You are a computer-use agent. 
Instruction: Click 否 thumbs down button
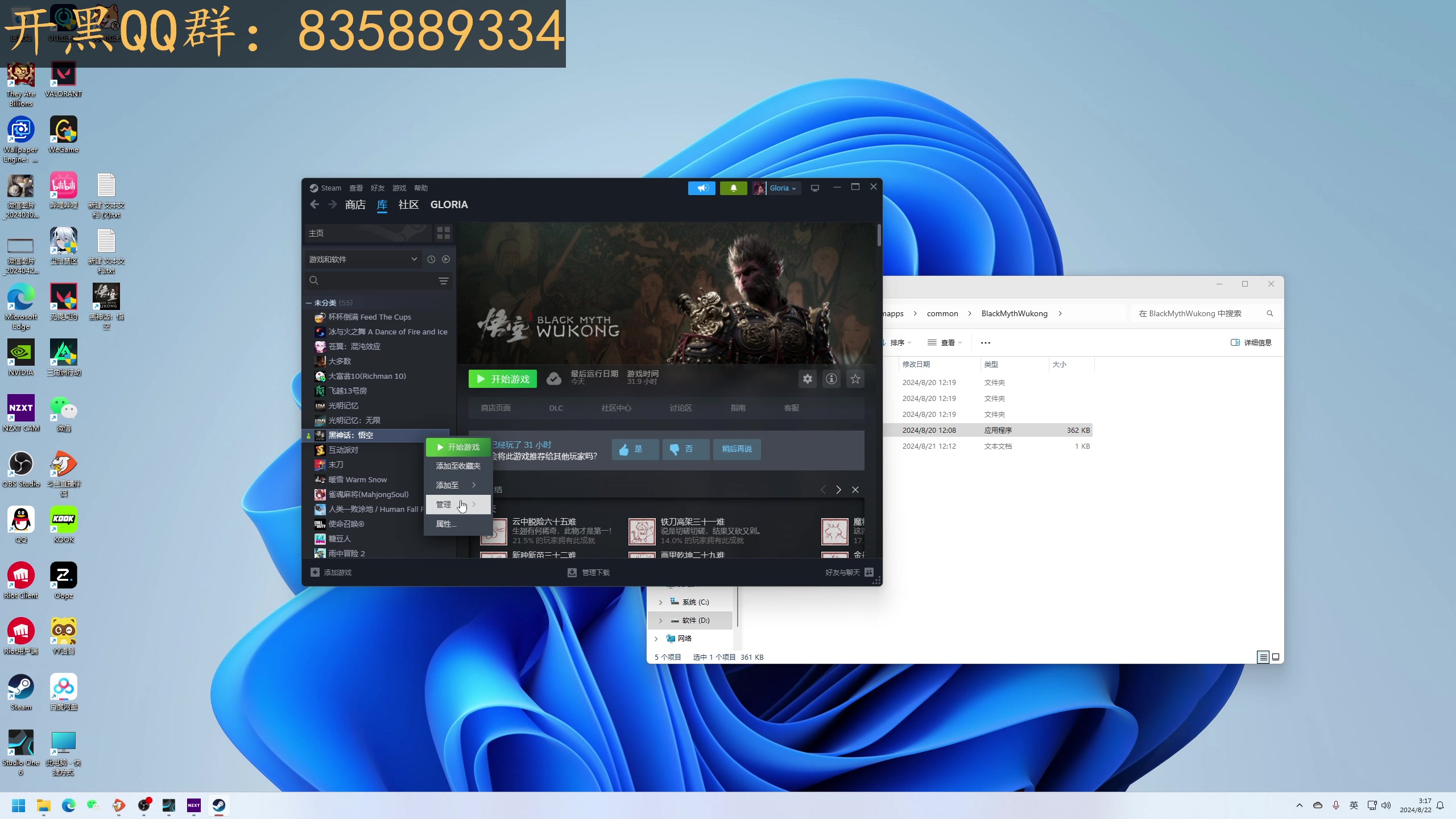[x=685, y=449]
